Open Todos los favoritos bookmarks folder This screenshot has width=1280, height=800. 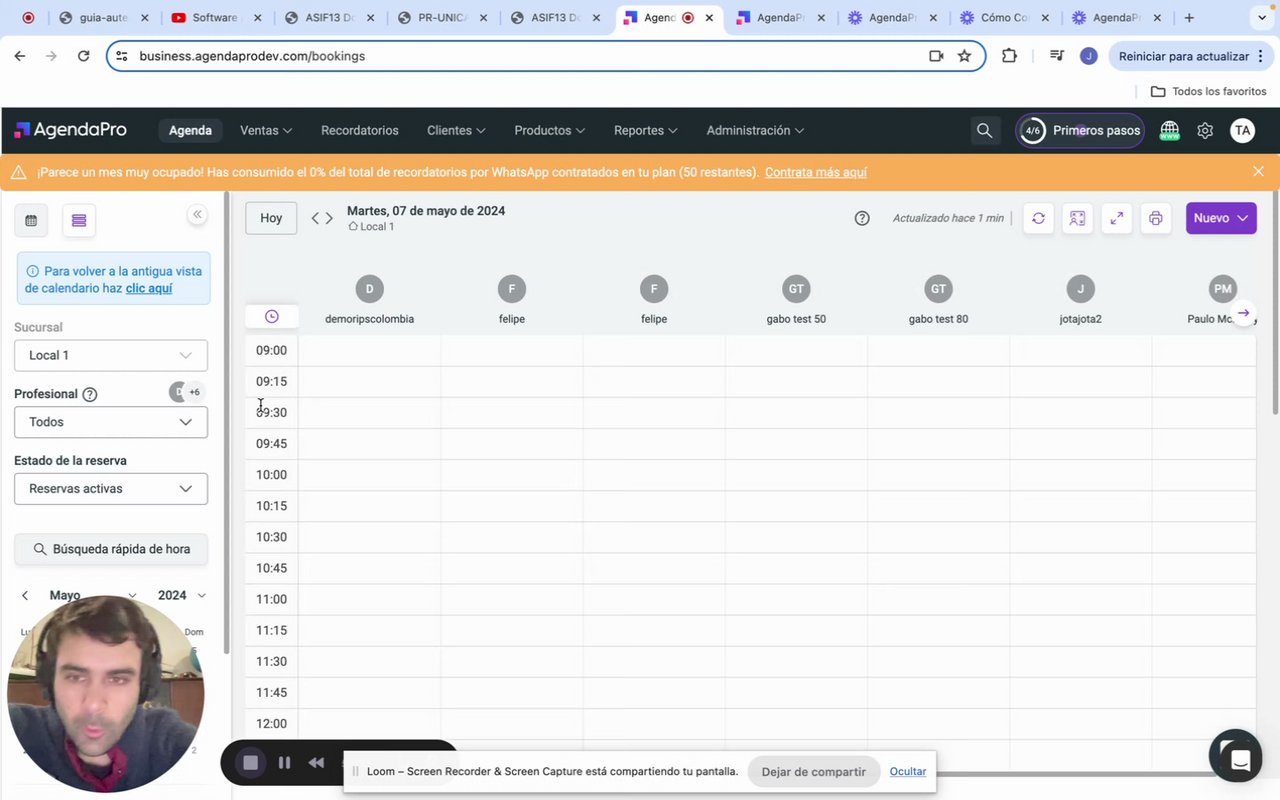[1209, 91]
